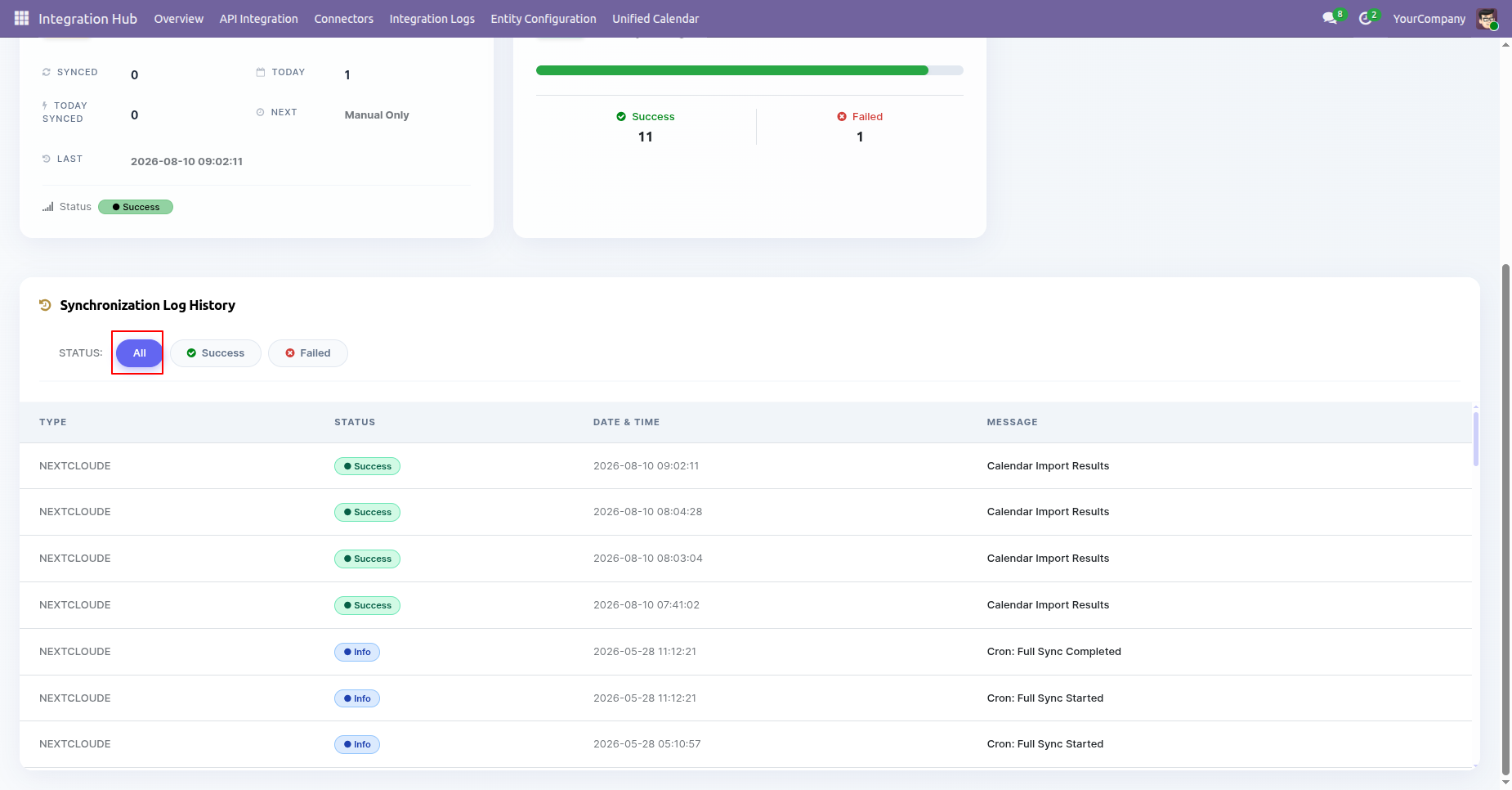Viewport: 1512px width, 790px height.
Task: Open the 09:02:11 Calendar Import Results row
Action: [745, 466]
